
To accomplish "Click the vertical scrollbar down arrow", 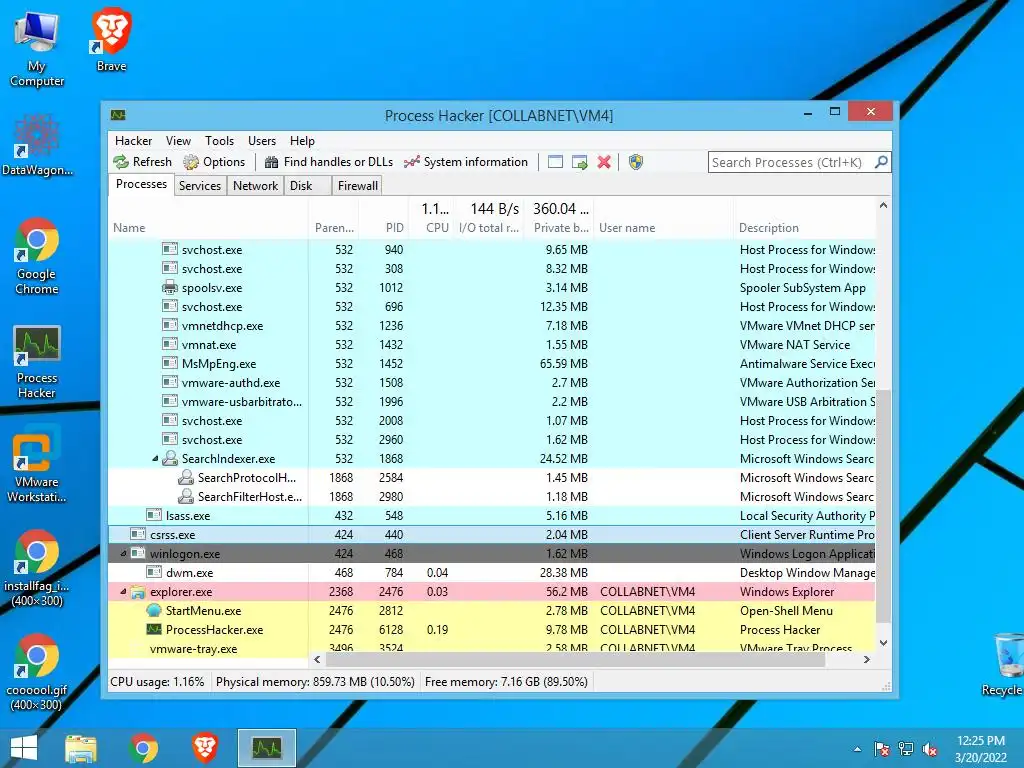I will (x=883, y=643).
